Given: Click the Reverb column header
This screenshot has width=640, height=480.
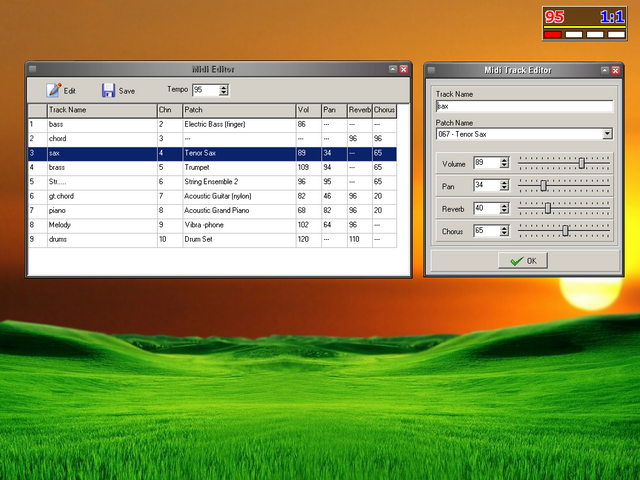Looking at the screenshot, I should click(x=360, y=110).
